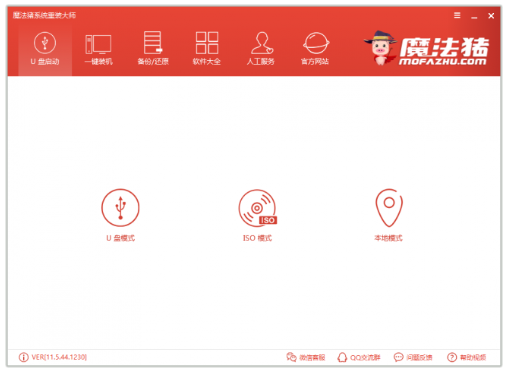Click the VER[11.5.44.1230] version text

(59, 357)
